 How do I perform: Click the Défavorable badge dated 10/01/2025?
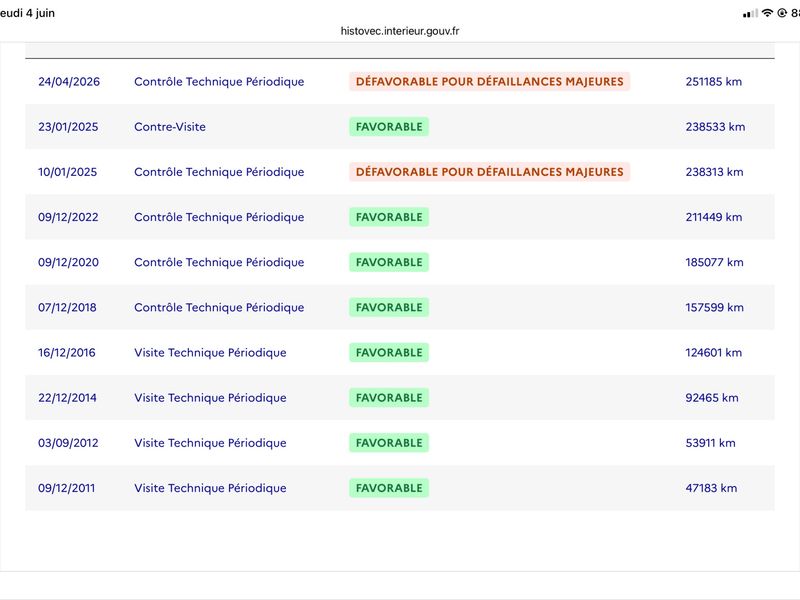[x=489, y=172]
